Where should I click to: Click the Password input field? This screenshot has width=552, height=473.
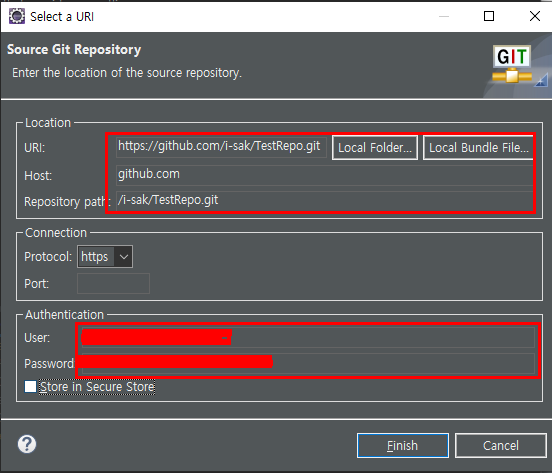pos(308,363)
